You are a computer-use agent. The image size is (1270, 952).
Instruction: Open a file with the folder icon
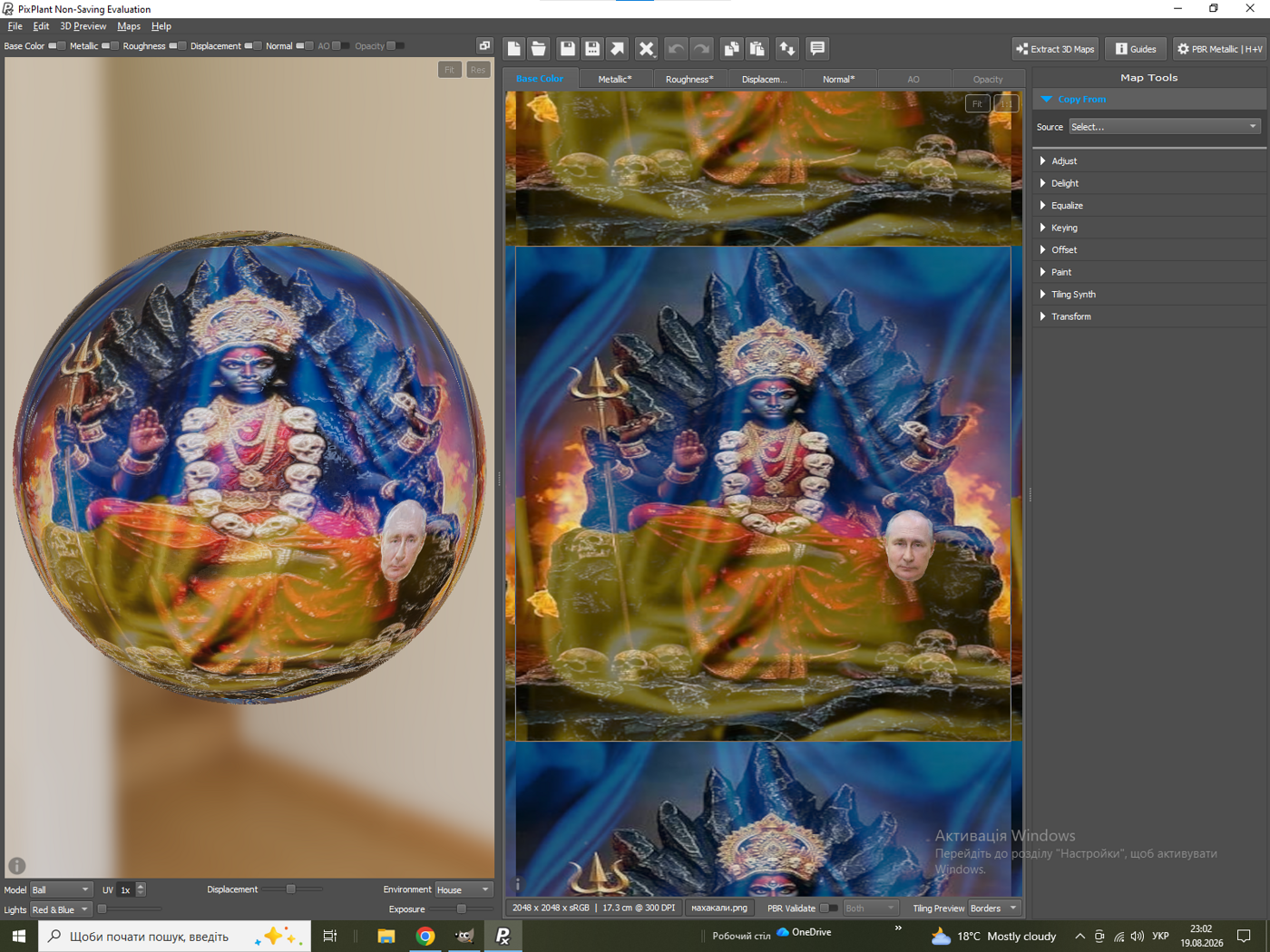[539, 49]
